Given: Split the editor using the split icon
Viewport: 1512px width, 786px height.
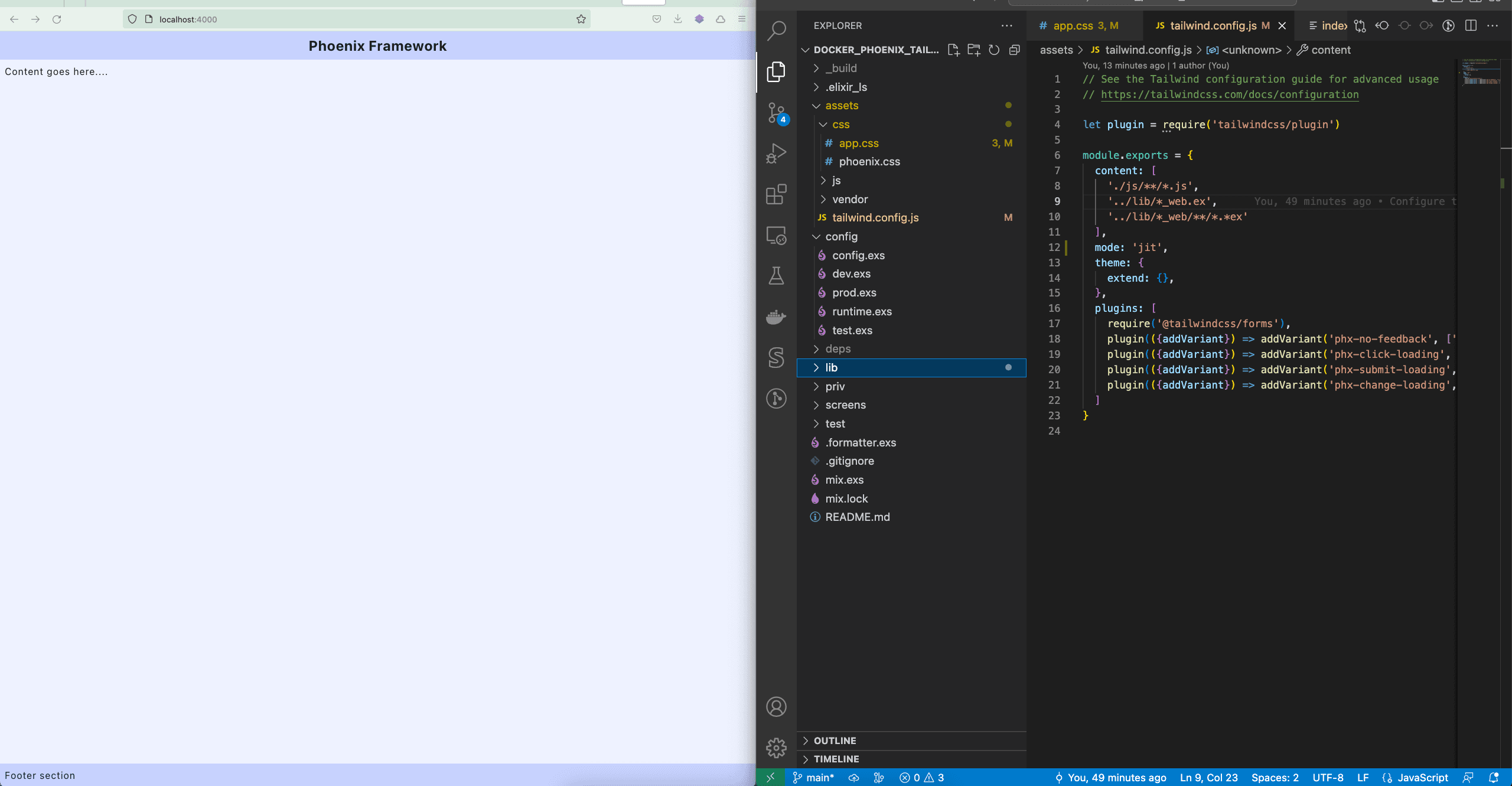Looking at the screenshot, I should 1470,25.
